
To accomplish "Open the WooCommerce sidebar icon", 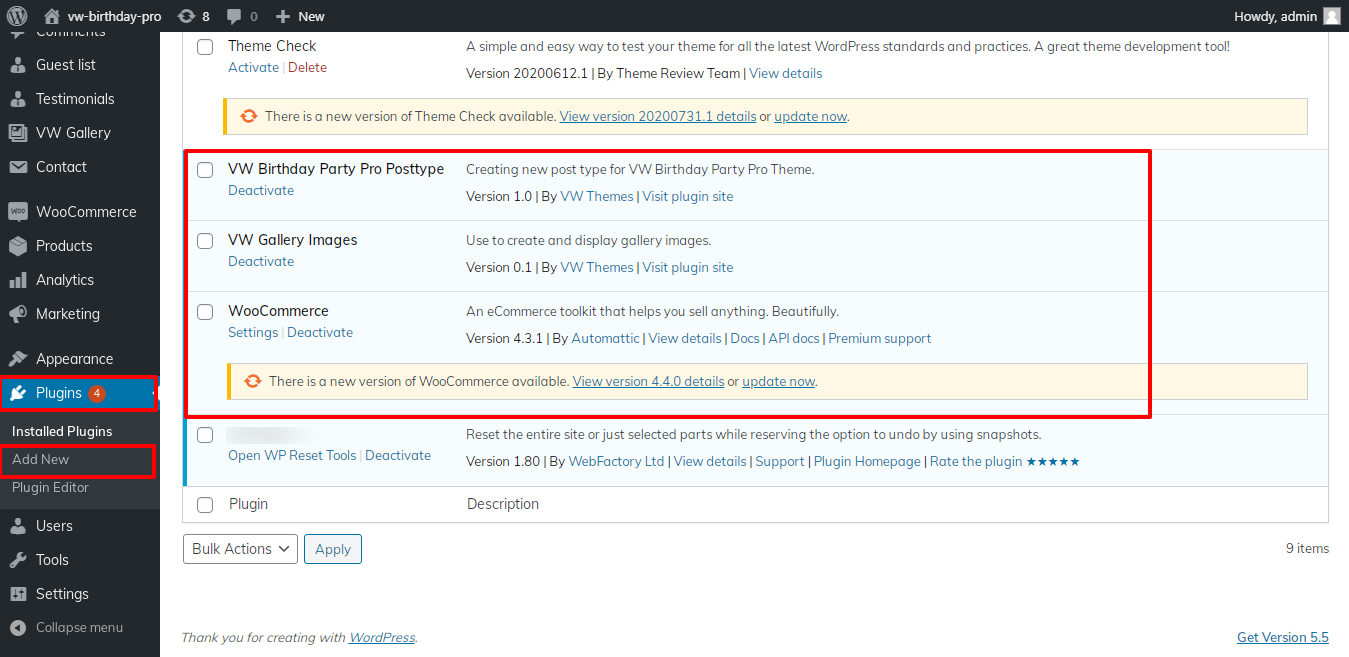I will click(18, 212).
